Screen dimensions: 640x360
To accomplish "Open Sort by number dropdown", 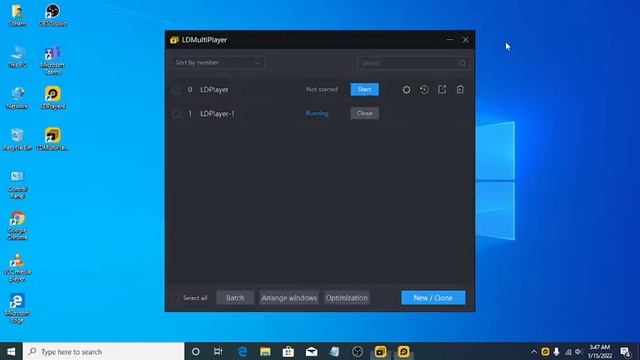I will pyautogui.click(x=218, y=63).
